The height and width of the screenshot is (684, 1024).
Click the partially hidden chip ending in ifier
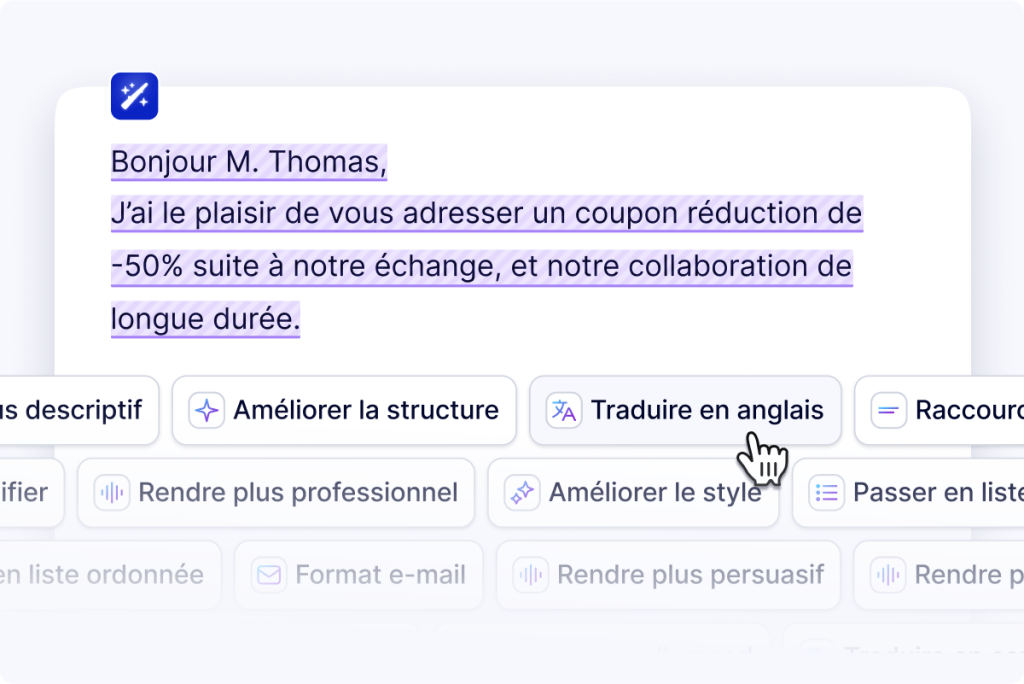(x=26, y=492)
